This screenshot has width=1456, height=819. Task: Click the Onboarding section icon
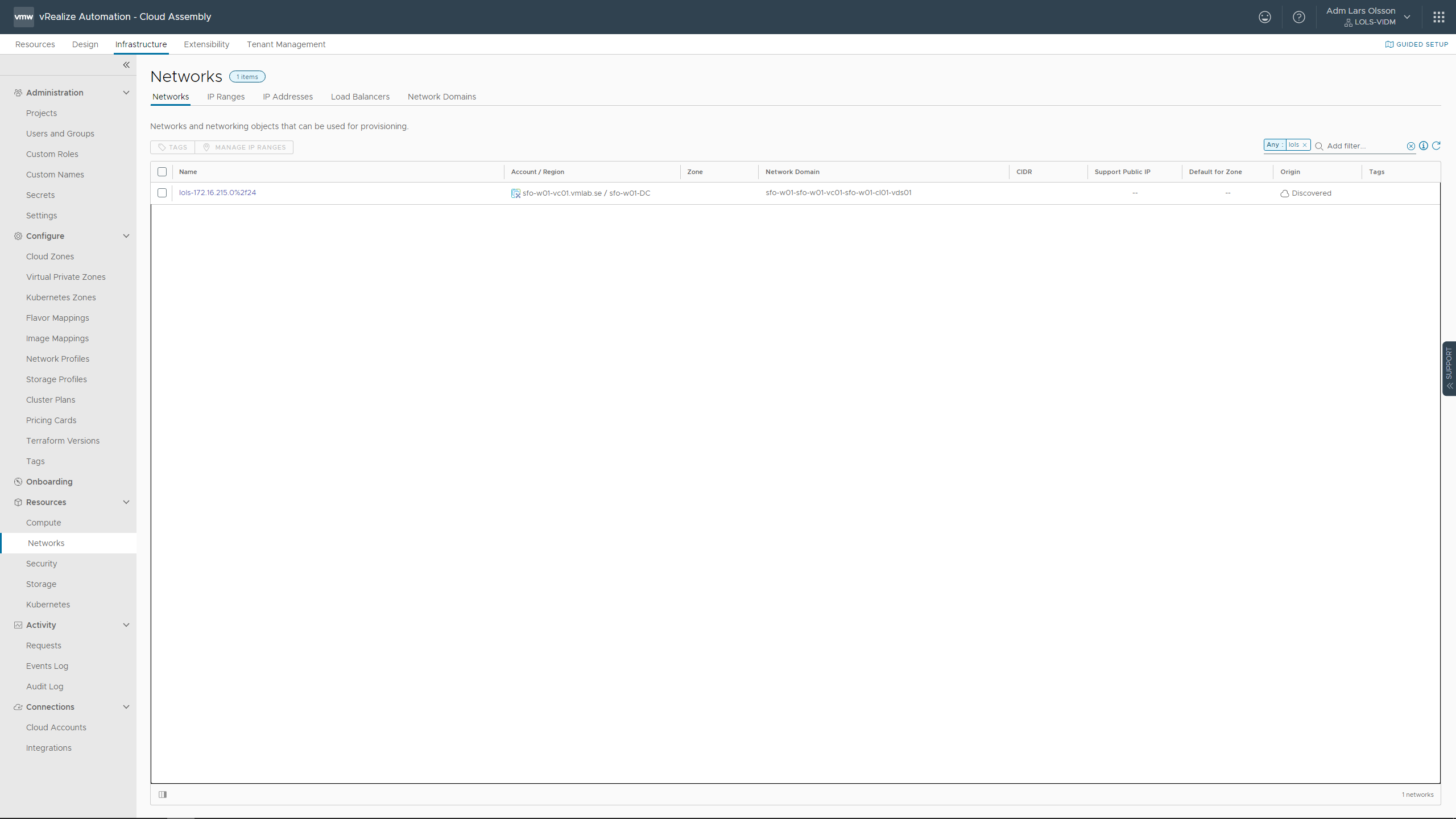point(18,482)
